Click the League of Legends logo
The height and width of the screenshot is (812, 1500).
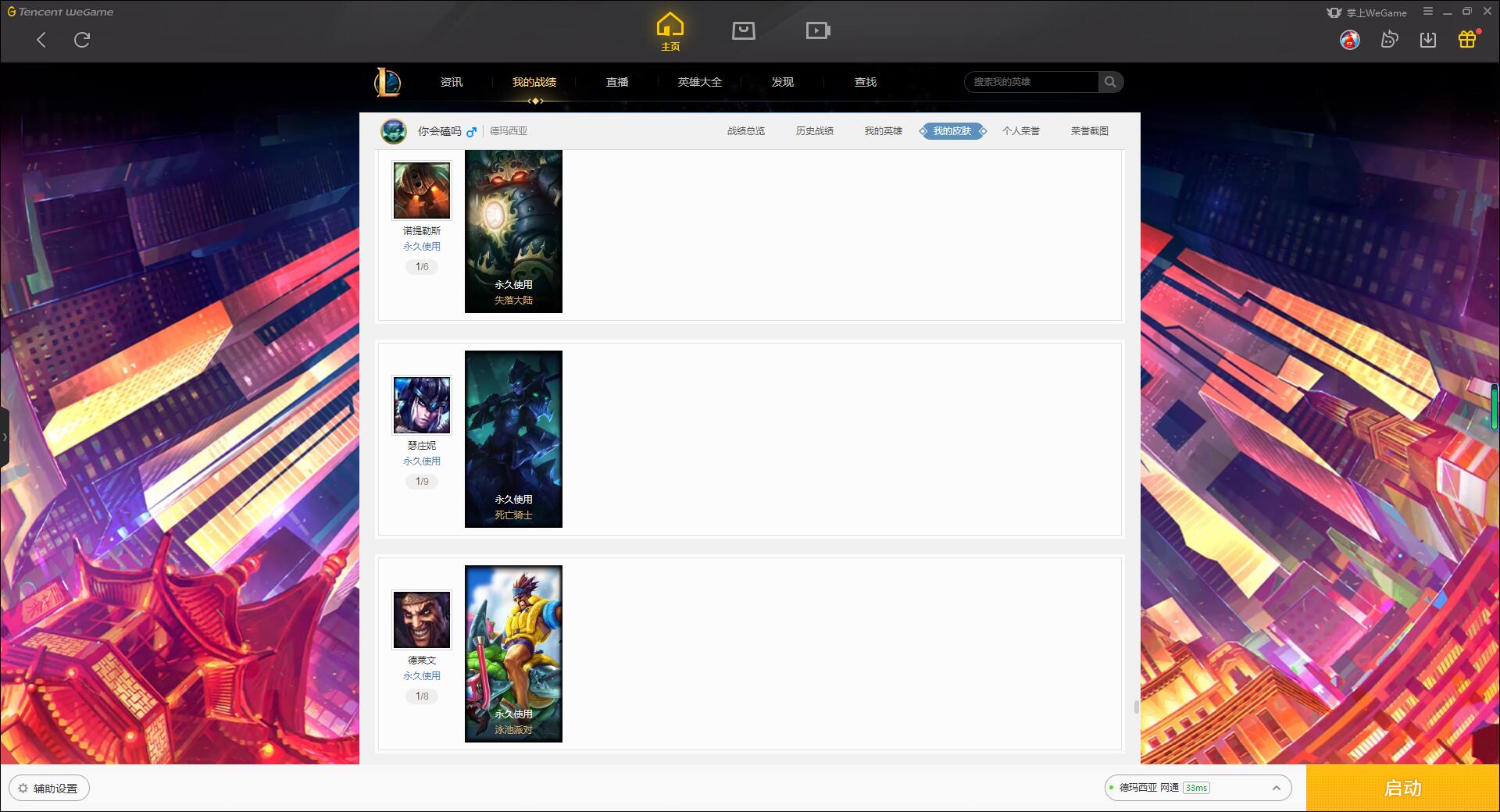point(387,82)
